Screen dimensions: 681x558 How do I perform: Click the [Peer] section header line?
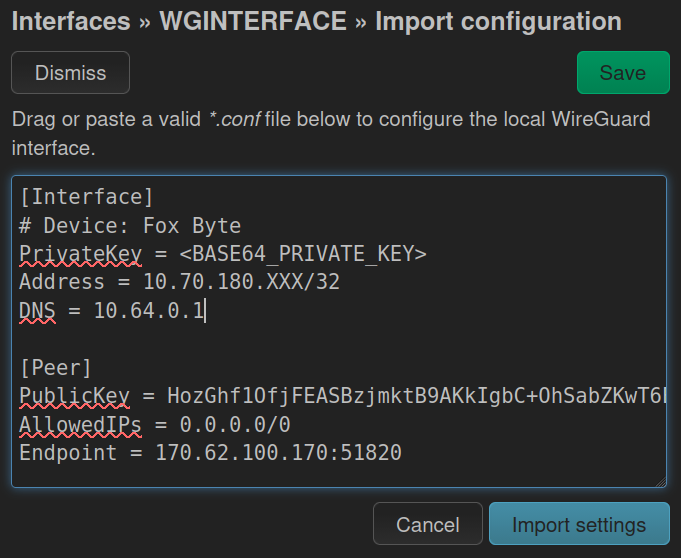[x=55, y=368]
